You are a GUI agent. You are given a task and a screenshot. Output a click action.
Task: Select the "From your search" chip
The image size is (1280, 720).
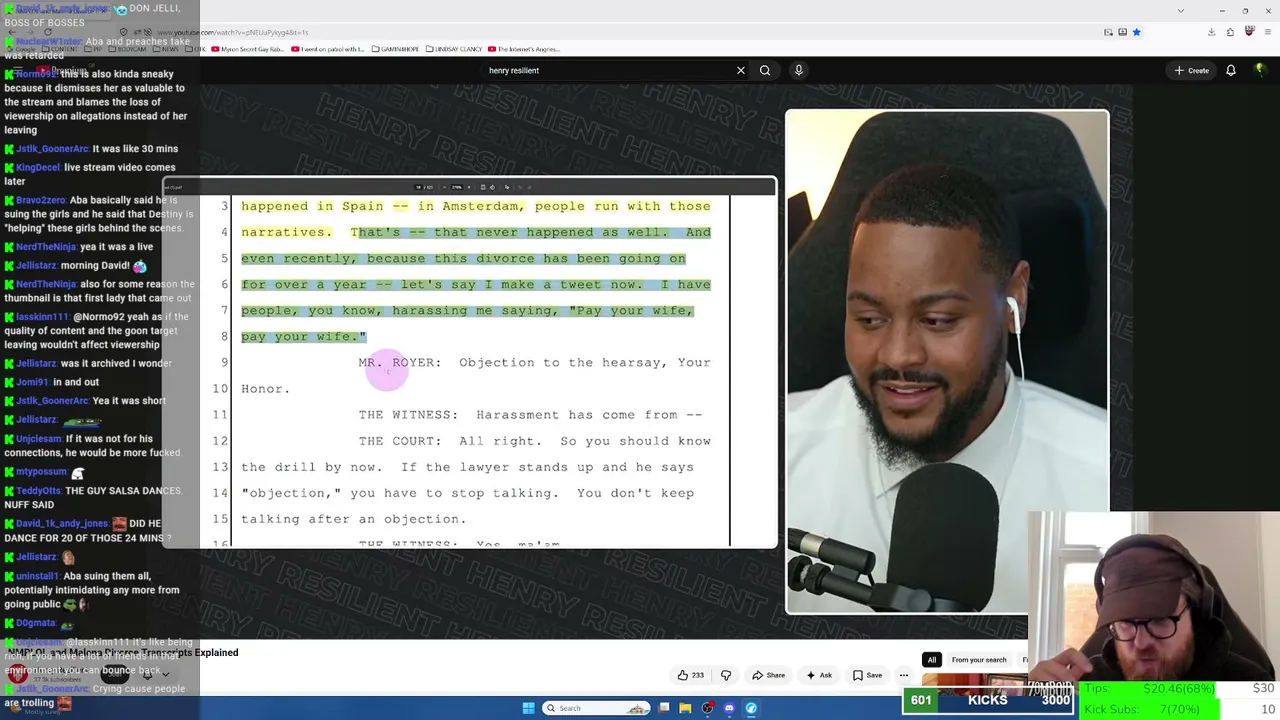pyautogui.click(x=979, y=660)
